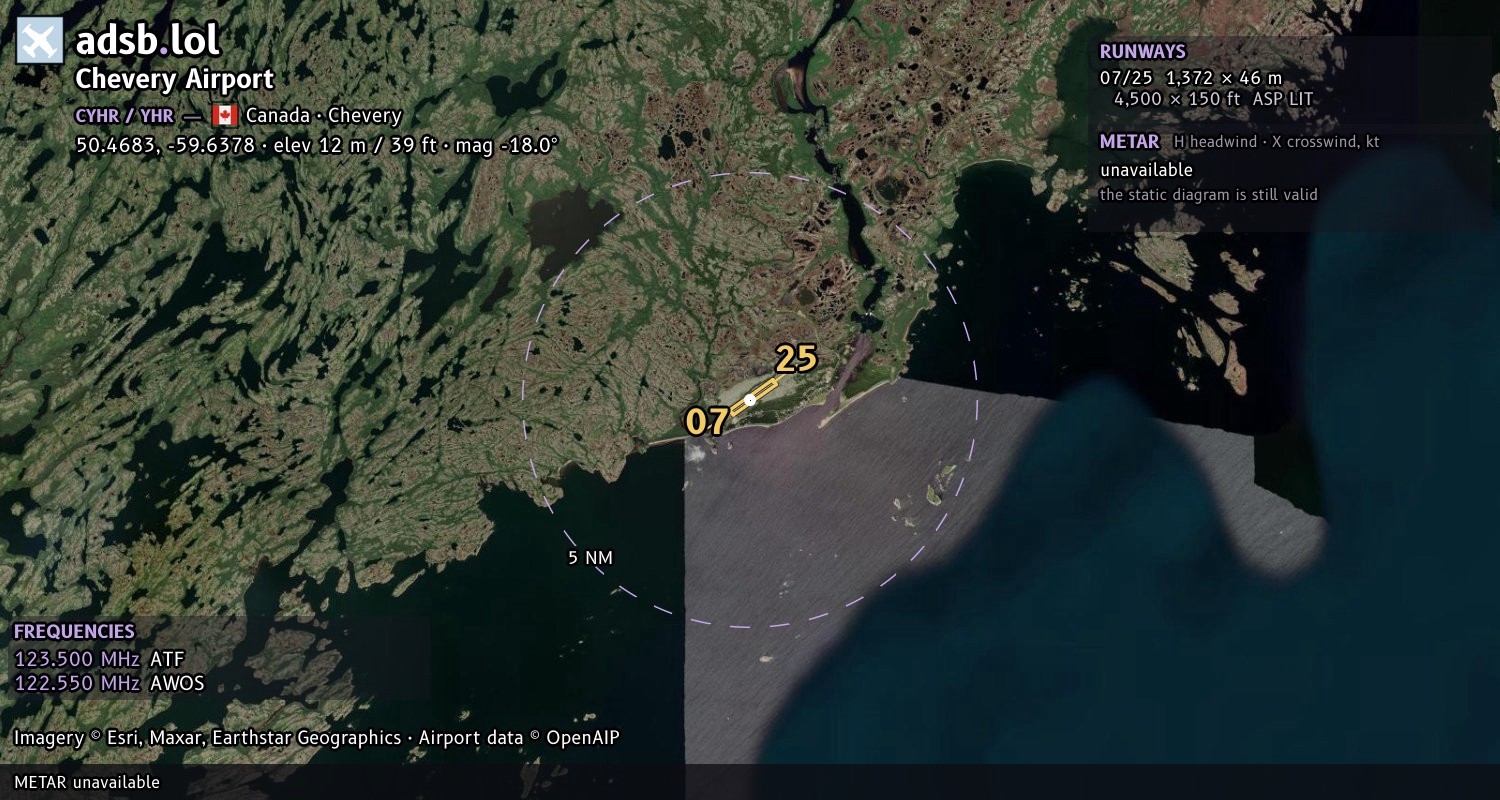Click the Imagery © Esri, Maxar attribution text
The width and height of the screenshot is (1500, 800).
coord(316,738)
